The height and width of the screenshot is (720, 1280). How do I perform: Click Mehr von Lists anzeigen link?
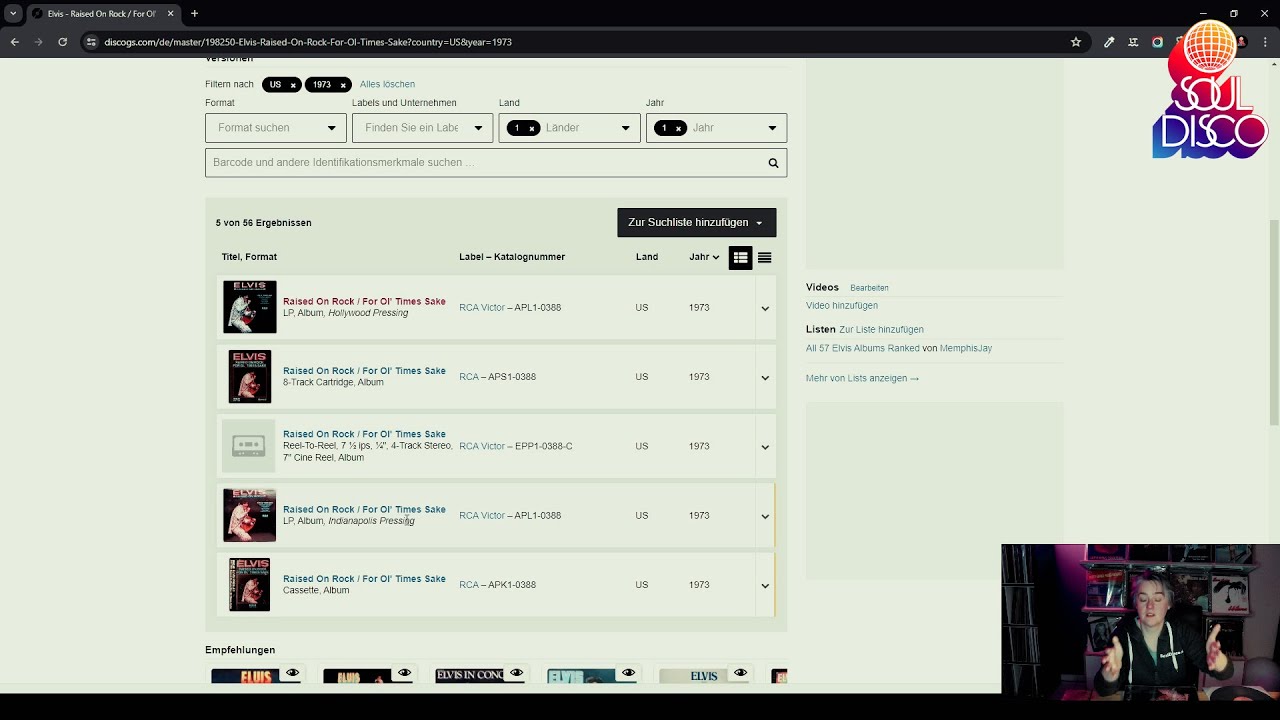click(x=862, y=378)
